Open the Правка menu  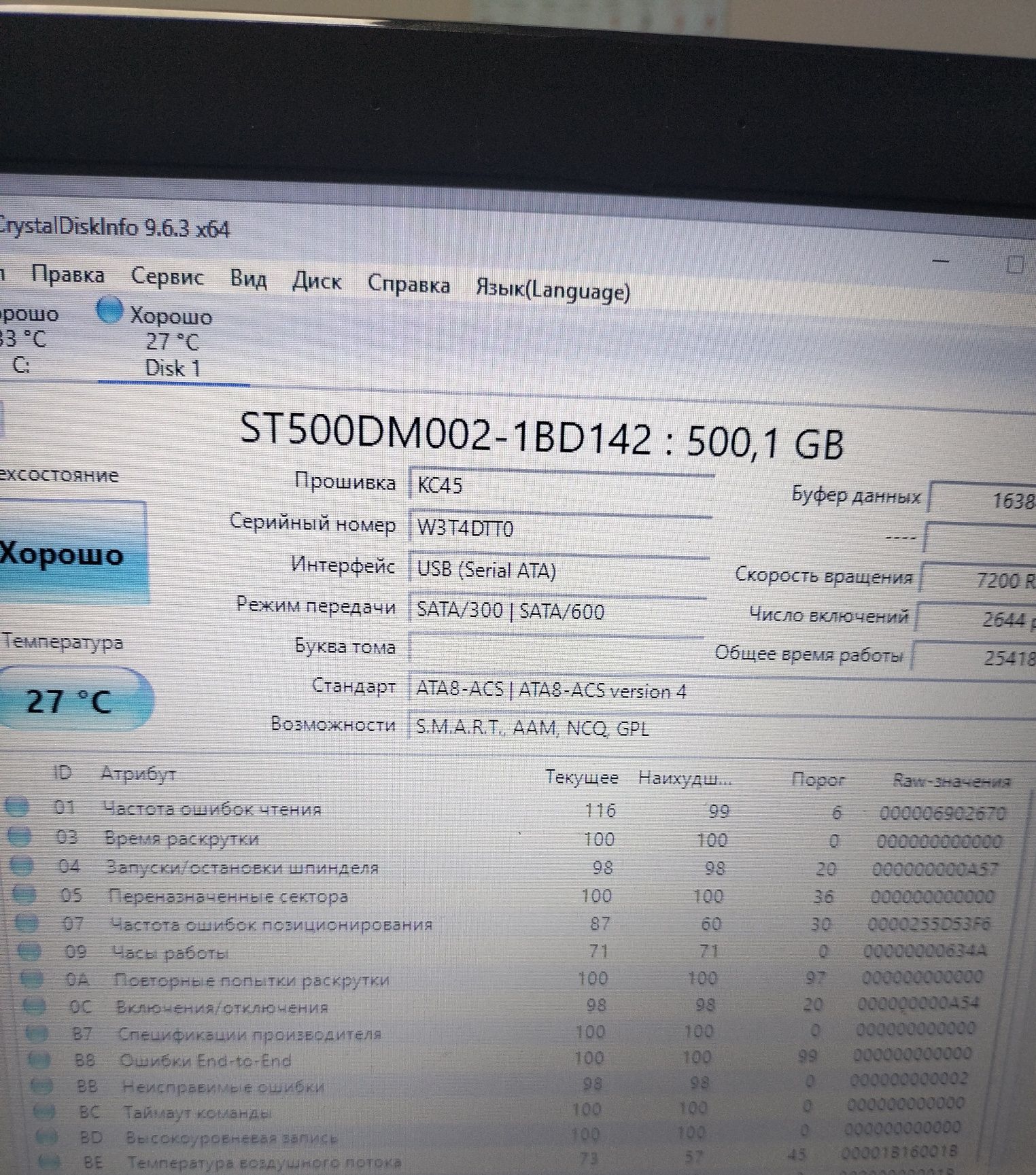pyautogui.click(x=68, y=275)
